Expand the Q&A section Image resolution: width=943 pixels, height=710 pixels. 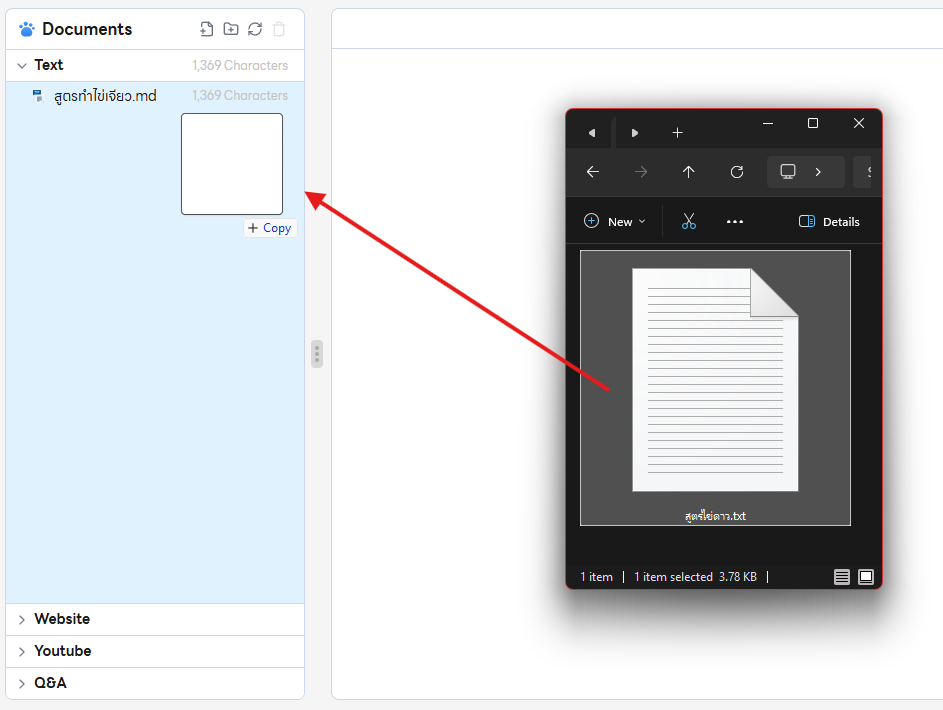[x=22, y=683]
